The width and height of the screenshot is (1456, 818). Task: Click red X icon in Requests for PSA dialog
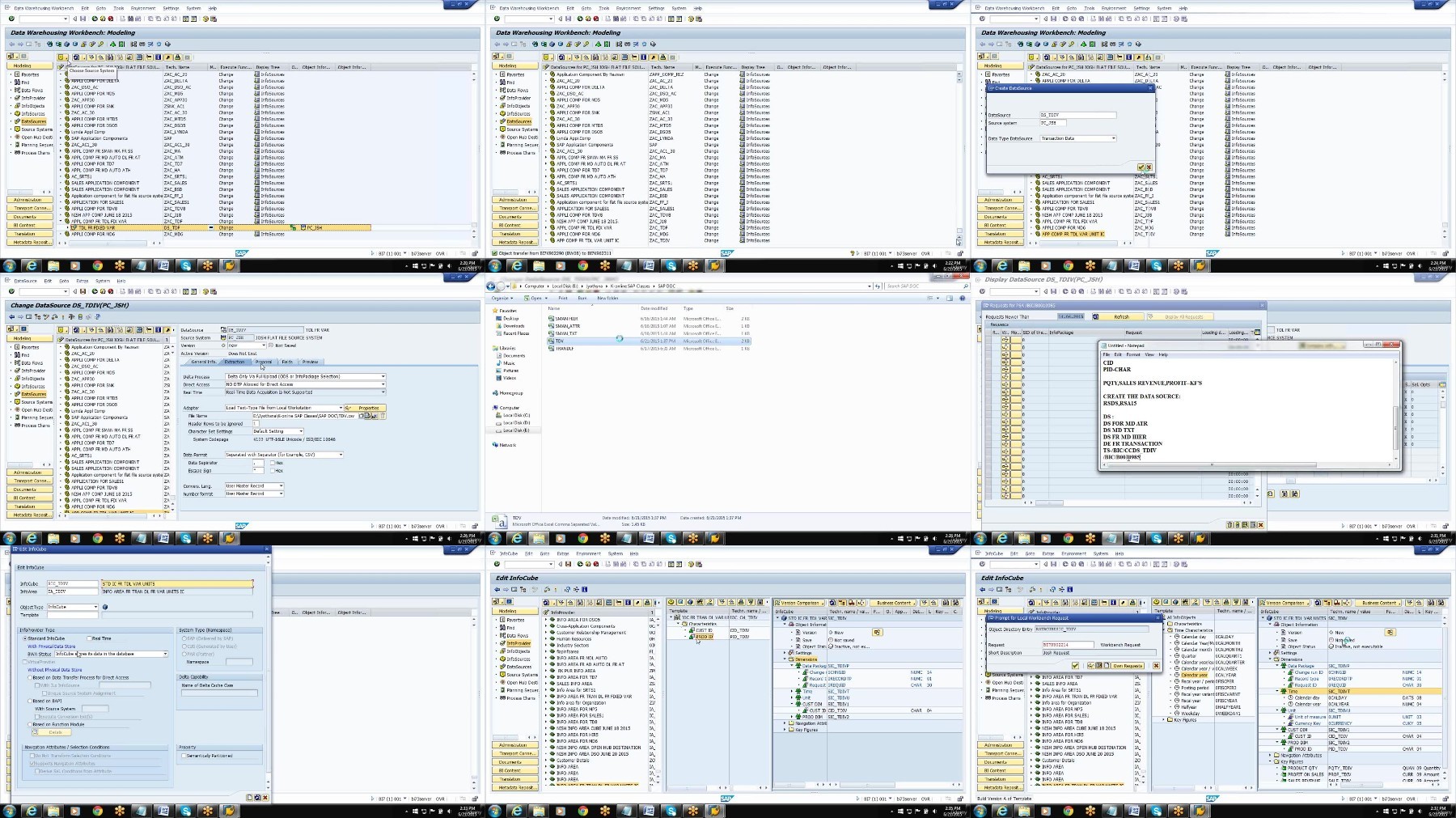pyautogui.click(x=1261, y=525)
